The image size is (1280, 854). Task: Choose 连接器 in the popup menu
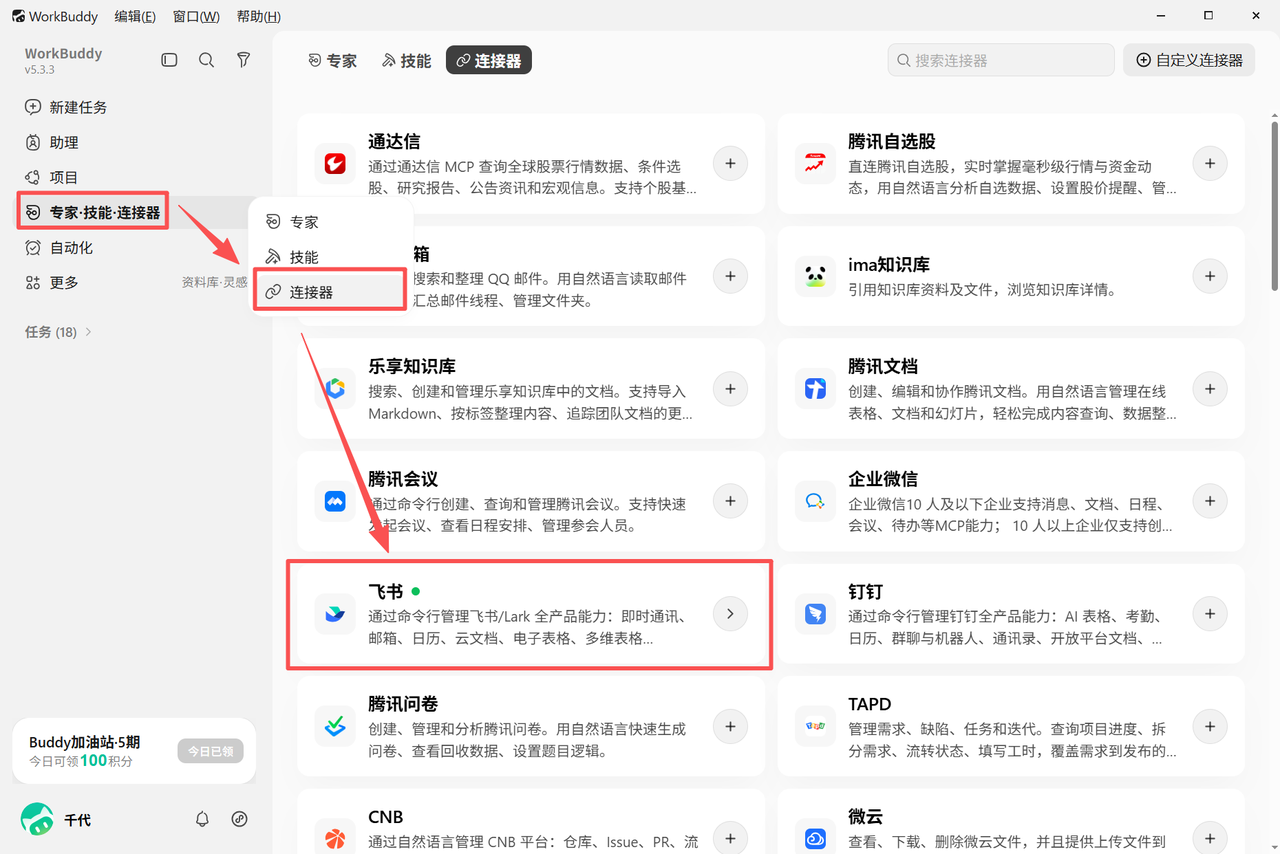[330, 292]
